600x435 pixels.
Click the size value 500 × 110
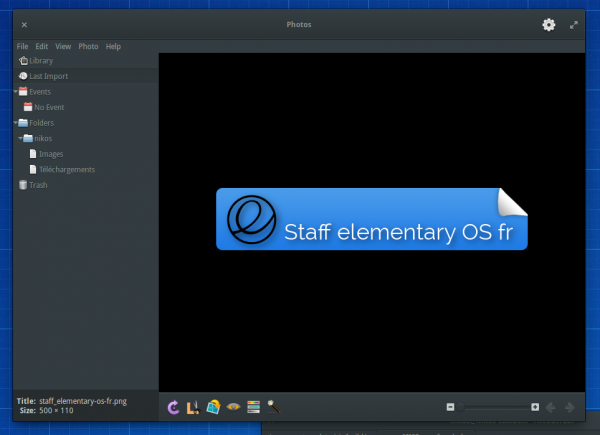tap(56, 411)
